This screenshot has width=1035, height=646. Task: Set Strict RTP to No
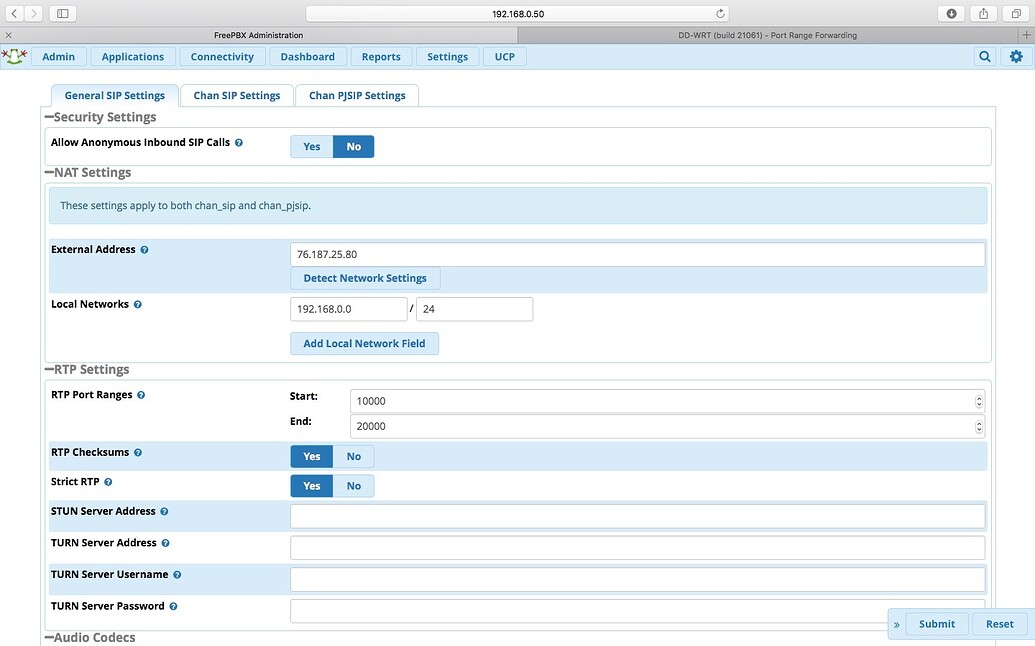353,485
